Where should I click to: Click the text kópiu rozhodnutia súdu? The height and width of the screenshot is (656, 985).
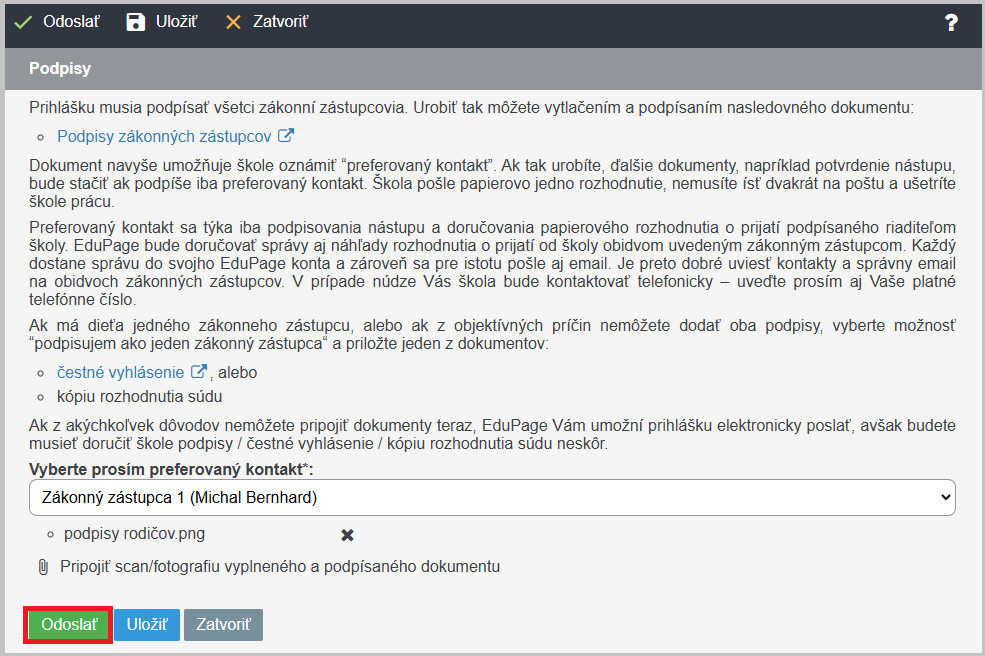(139, 397)
